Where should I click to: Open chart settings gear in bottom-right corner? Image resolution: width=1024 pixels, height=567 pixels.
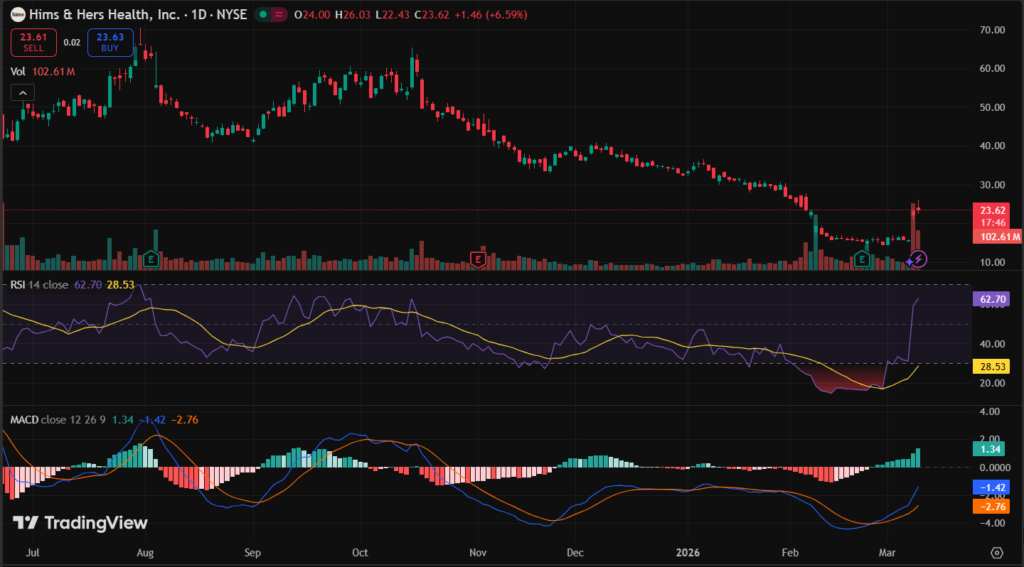click(x=996, y=551)
